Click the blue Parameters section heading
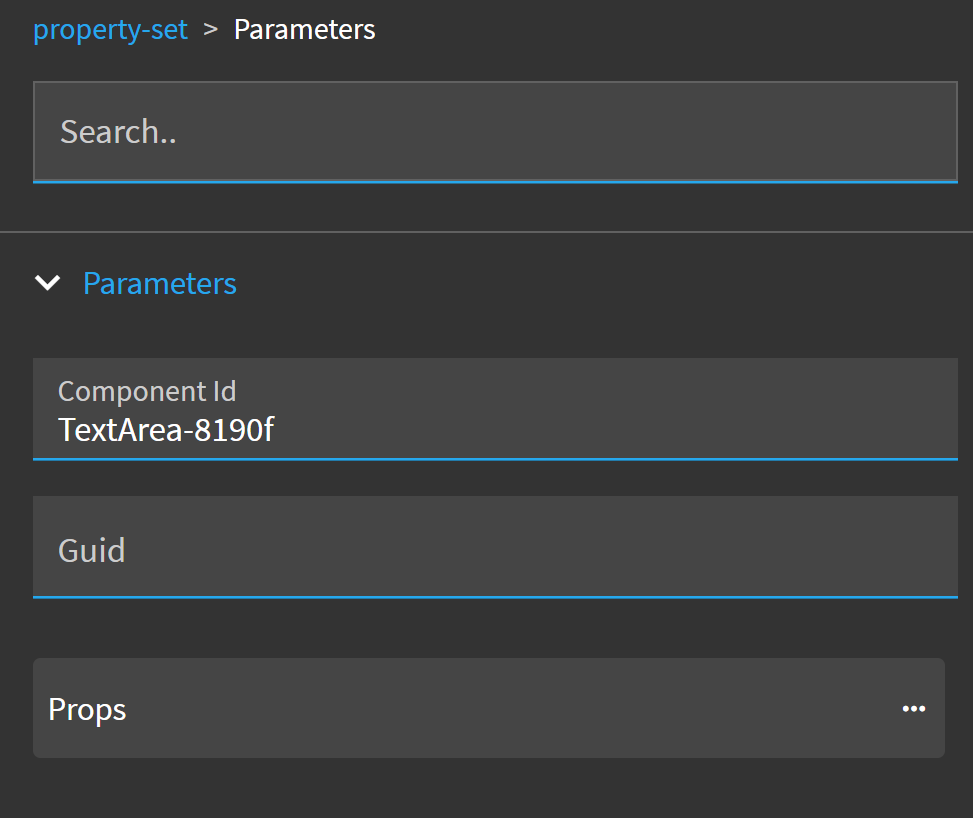The image size is (973, 818). pos(159,283)
